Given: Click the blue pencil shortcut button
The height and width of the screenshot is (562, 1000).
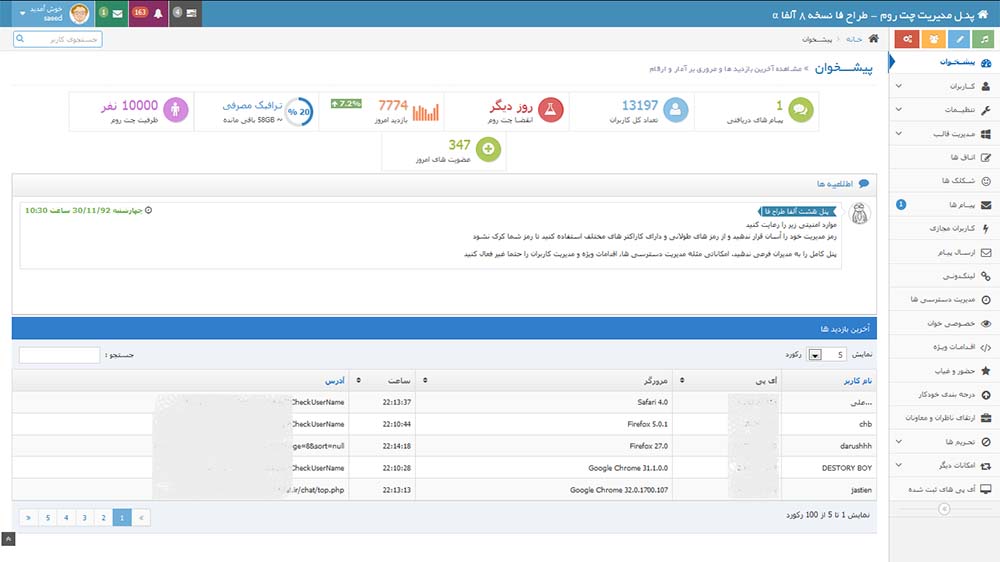Looking at the screenshot, I should point(959,39).
